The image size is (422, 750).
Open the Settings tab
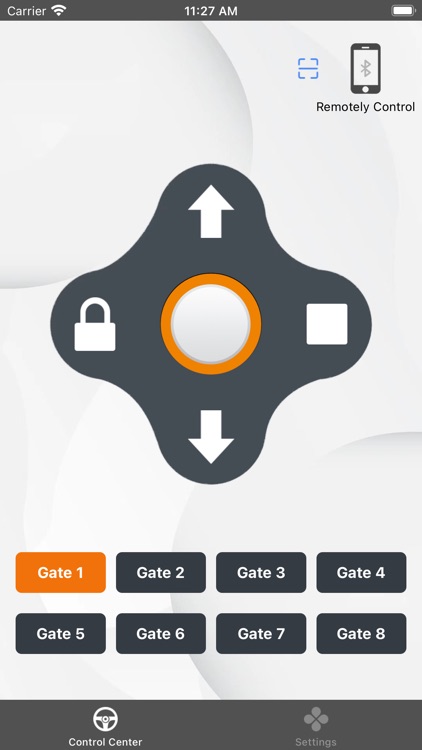pos(316,728)
